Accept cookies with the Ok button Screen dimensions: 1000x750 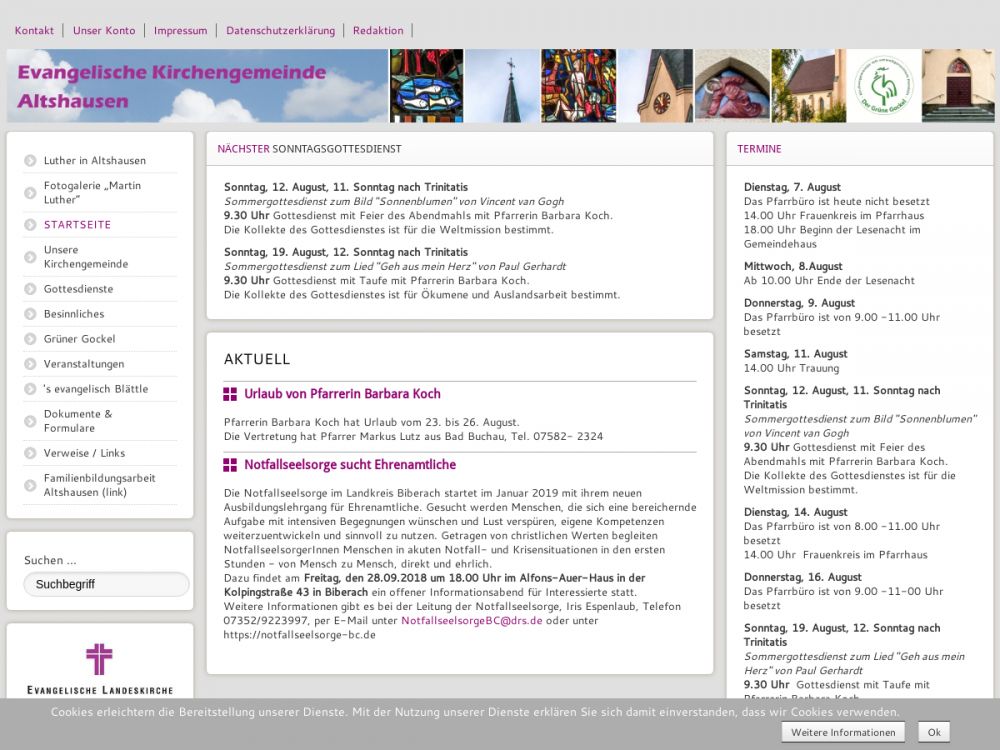click(933, 732)
